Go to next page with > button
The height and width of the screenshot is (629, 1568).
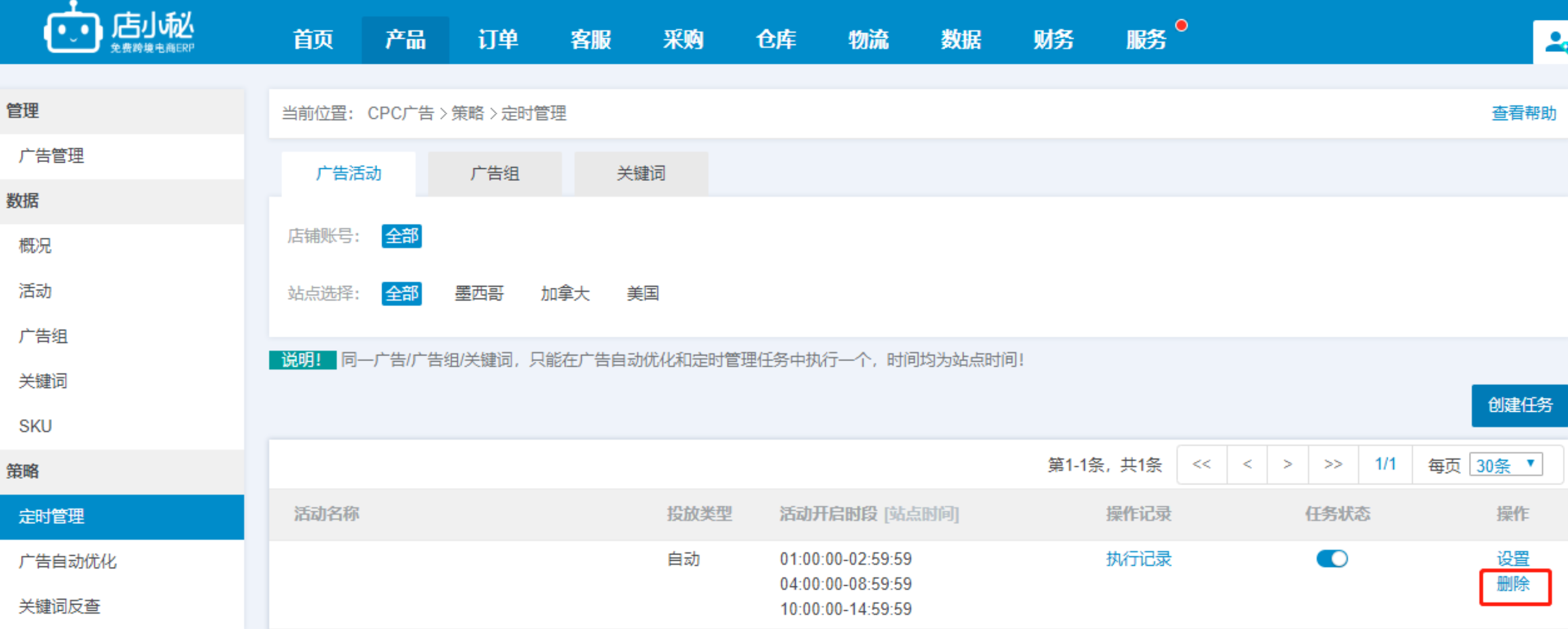(1288, 465)
